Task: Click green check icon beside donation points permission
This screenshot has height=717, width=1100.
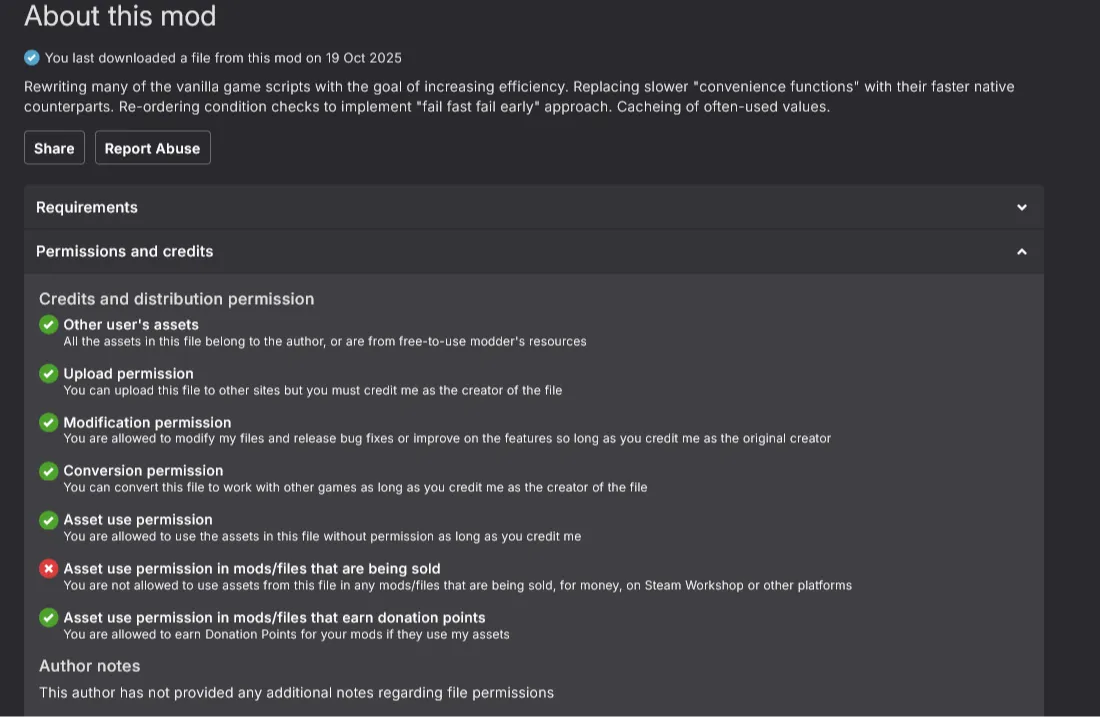Action: pos(48,617)
